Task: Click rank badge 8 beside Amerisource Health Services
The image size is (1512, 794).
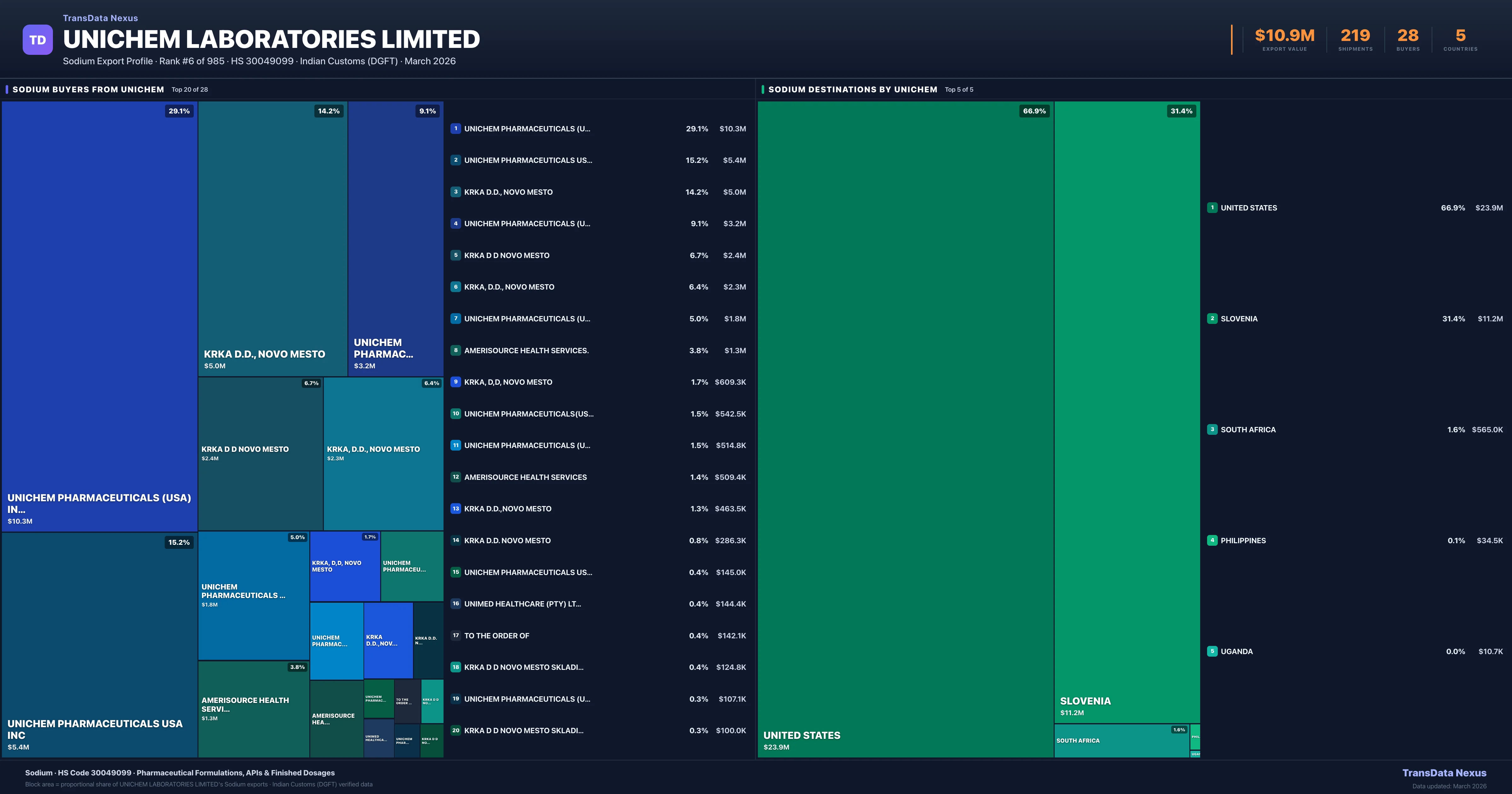Action: pyautogui.click(x=455, y=351)
